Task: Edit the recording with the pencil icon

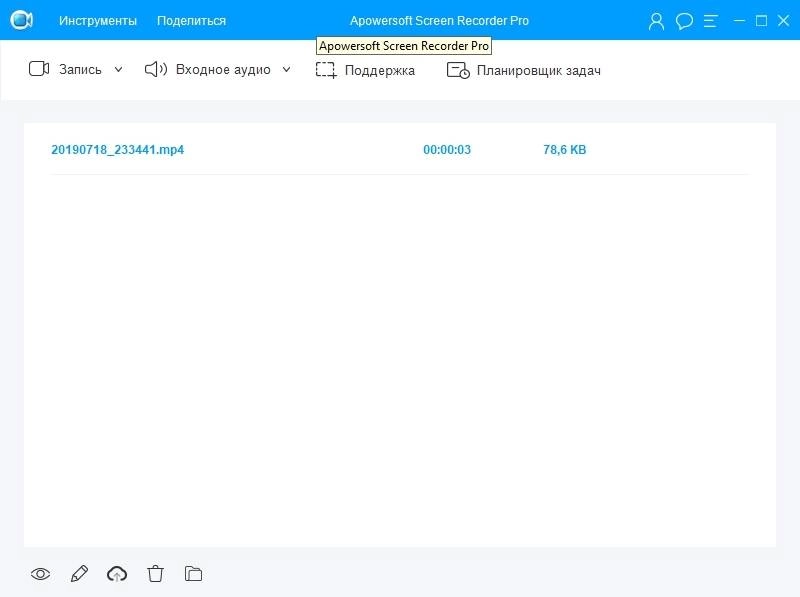Action: point(79,574)
